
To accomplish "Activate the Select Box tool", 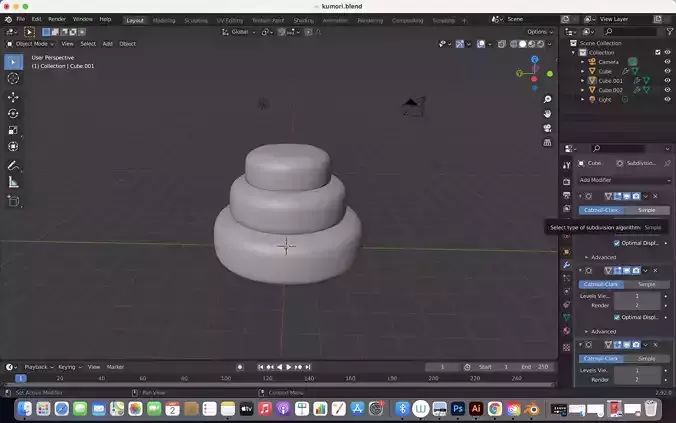I will tap(13, 62).
